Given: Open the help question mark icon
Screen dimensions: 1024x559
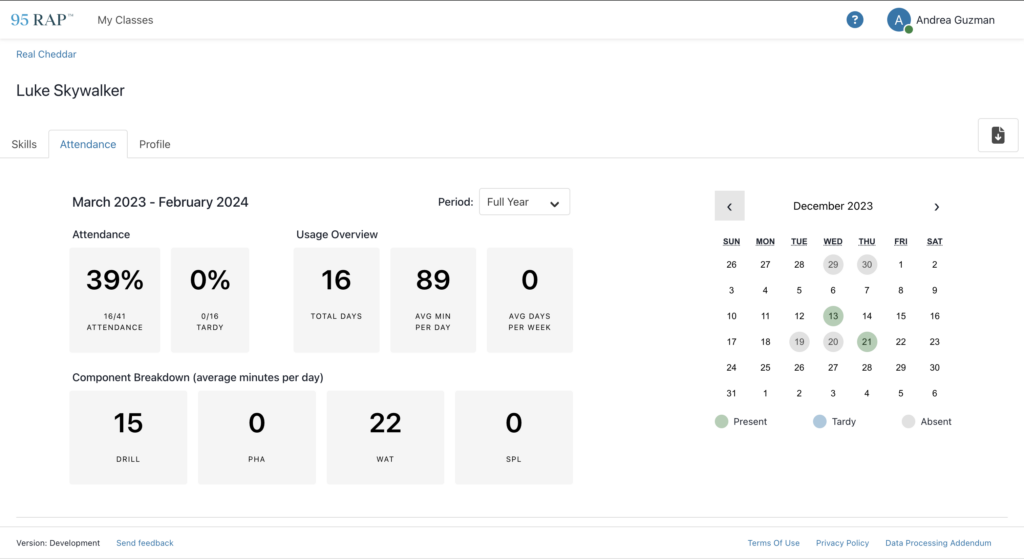Looking at the screenshot, I should (x=854, y=20).
